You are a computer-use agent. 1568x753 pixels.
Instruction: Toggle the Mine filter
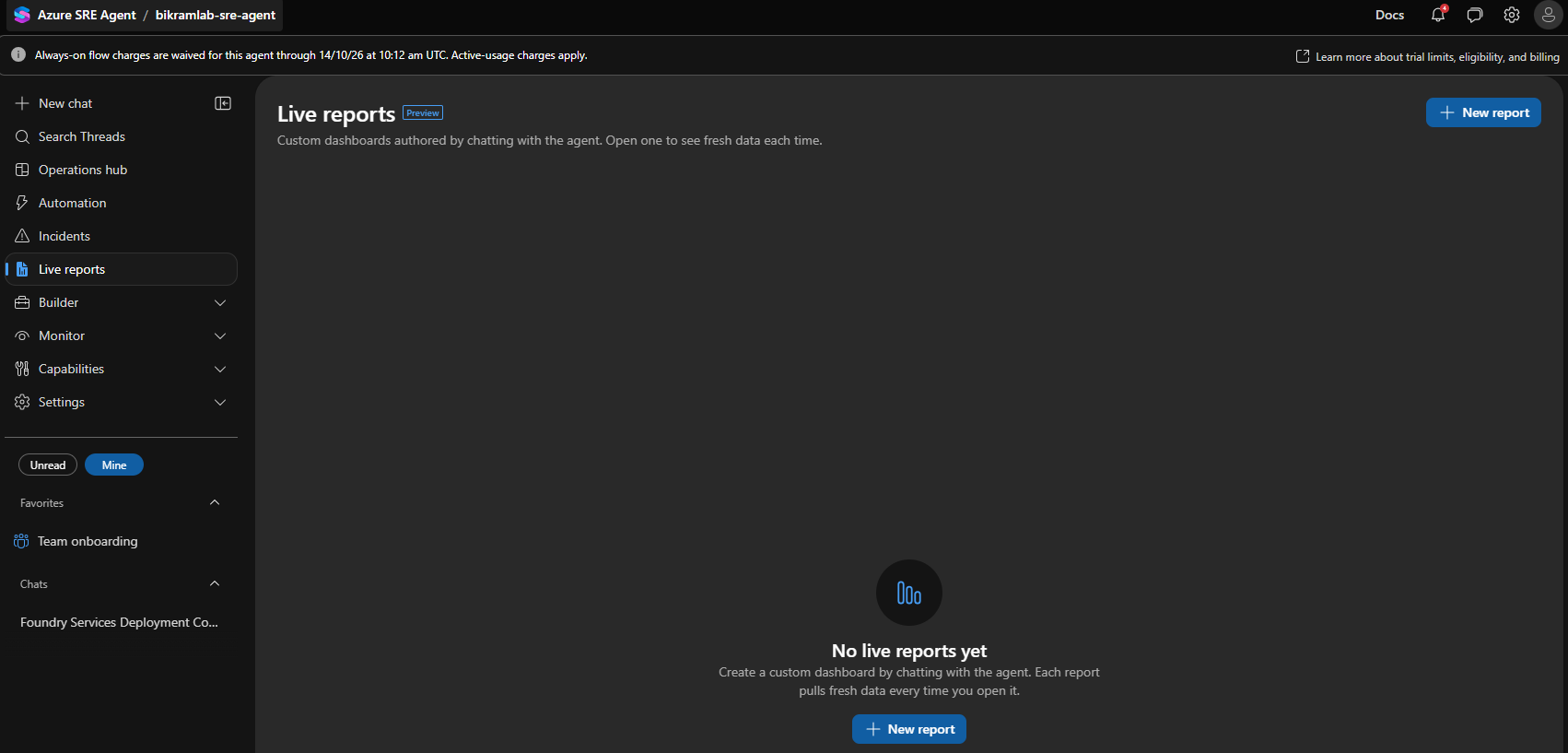coord(114,465)
